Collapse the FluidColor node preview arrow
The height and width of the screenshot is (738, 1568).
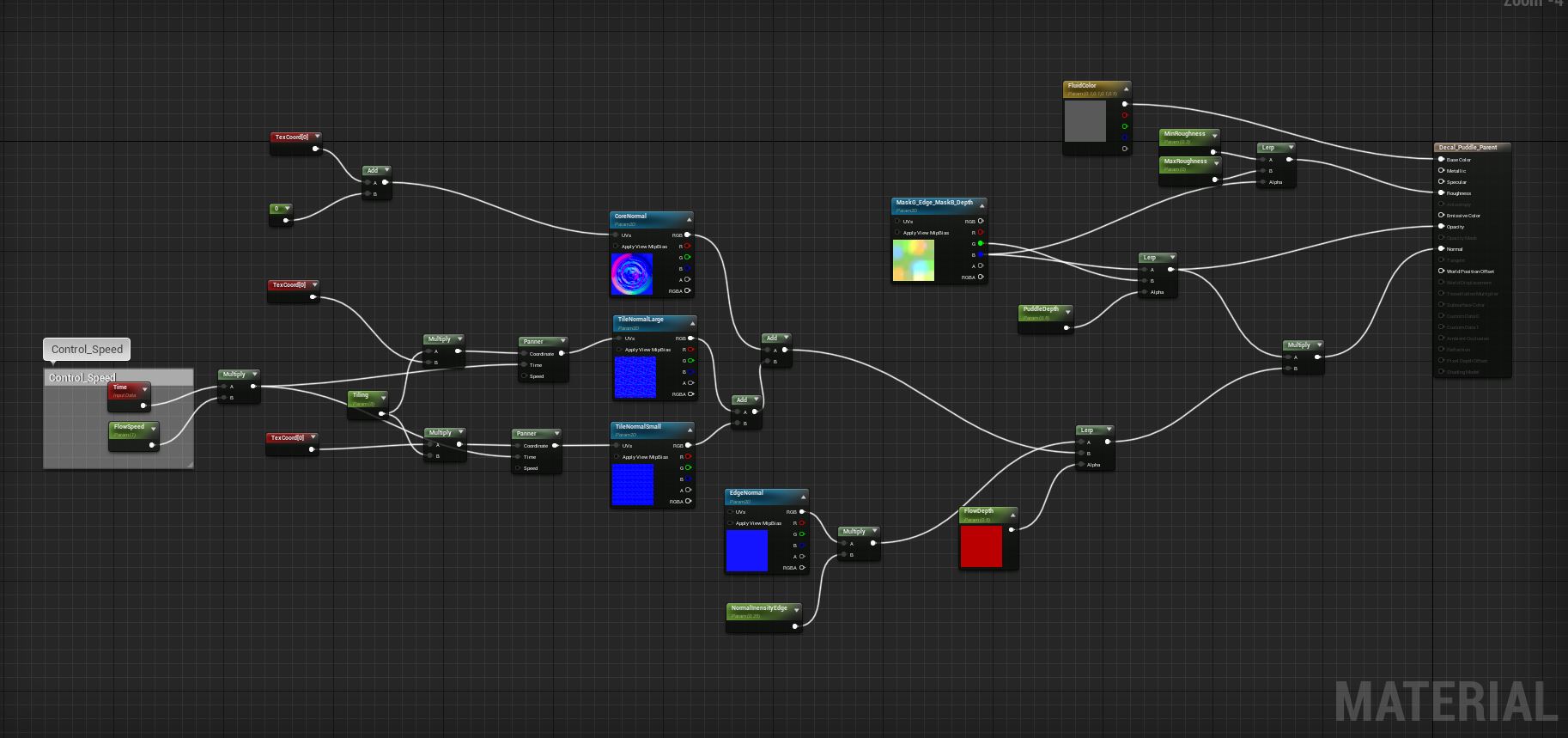1126,88
